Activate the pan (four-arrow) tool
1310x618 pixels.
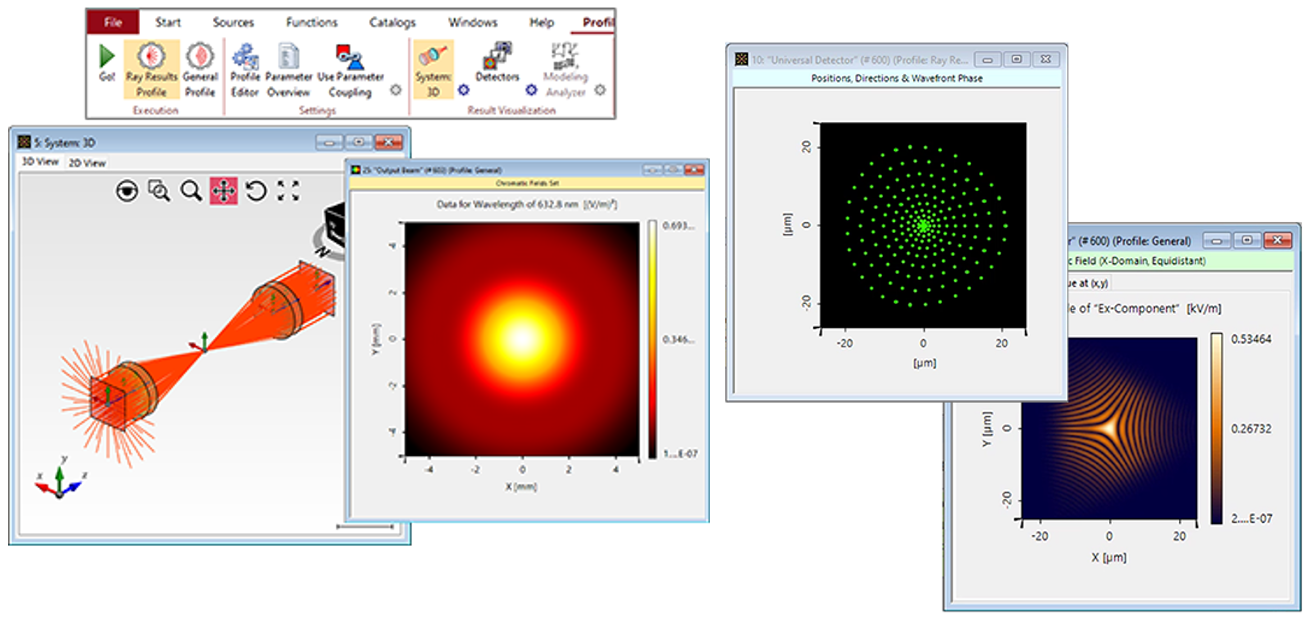(x=223, y=191)
